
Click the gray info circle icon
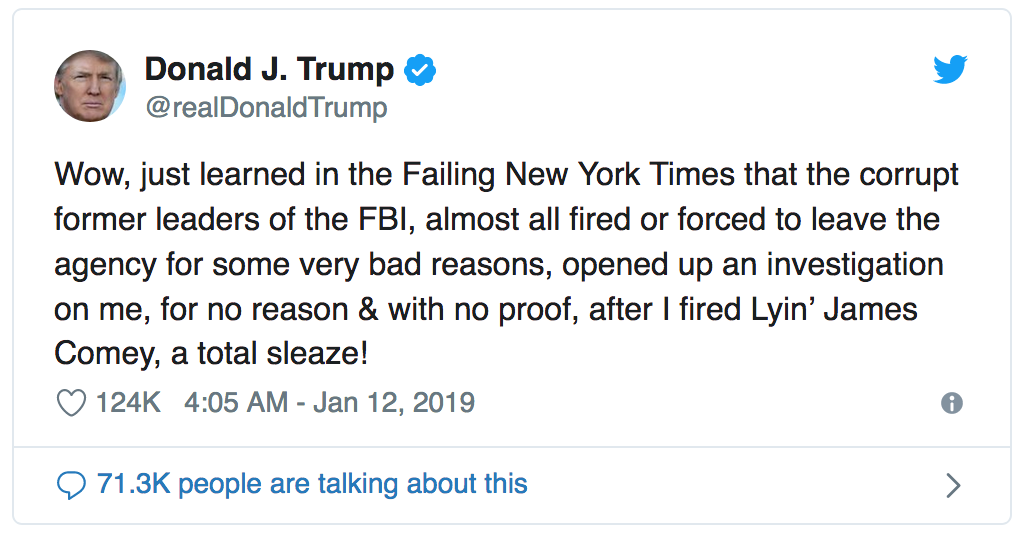(x=951, y=403)
